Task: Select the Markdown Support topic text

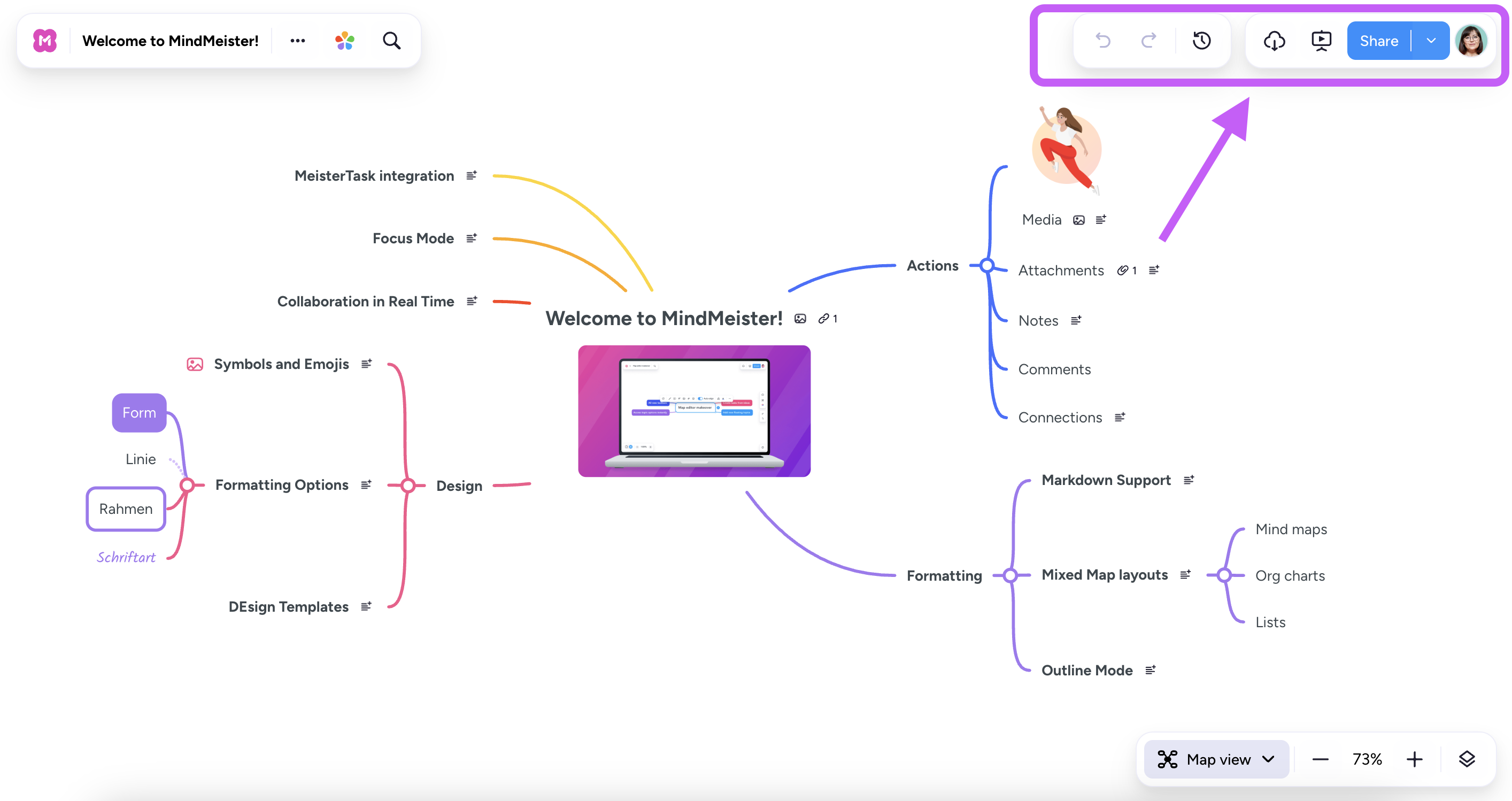Action: (x=1106, y=480)
